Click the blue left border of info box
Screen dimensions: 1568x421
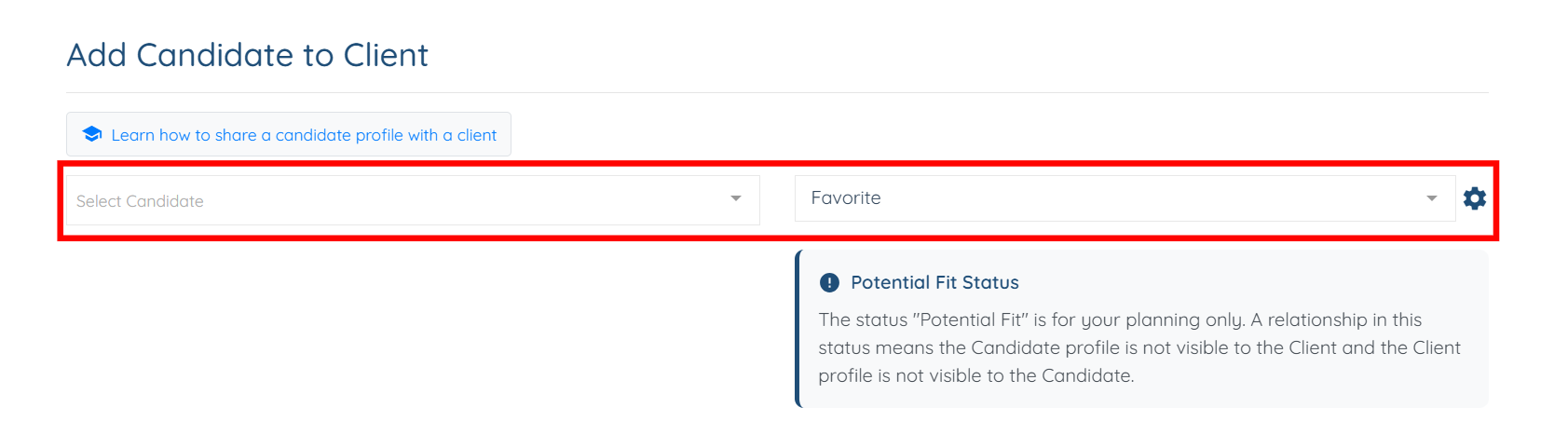pos(798,329)
